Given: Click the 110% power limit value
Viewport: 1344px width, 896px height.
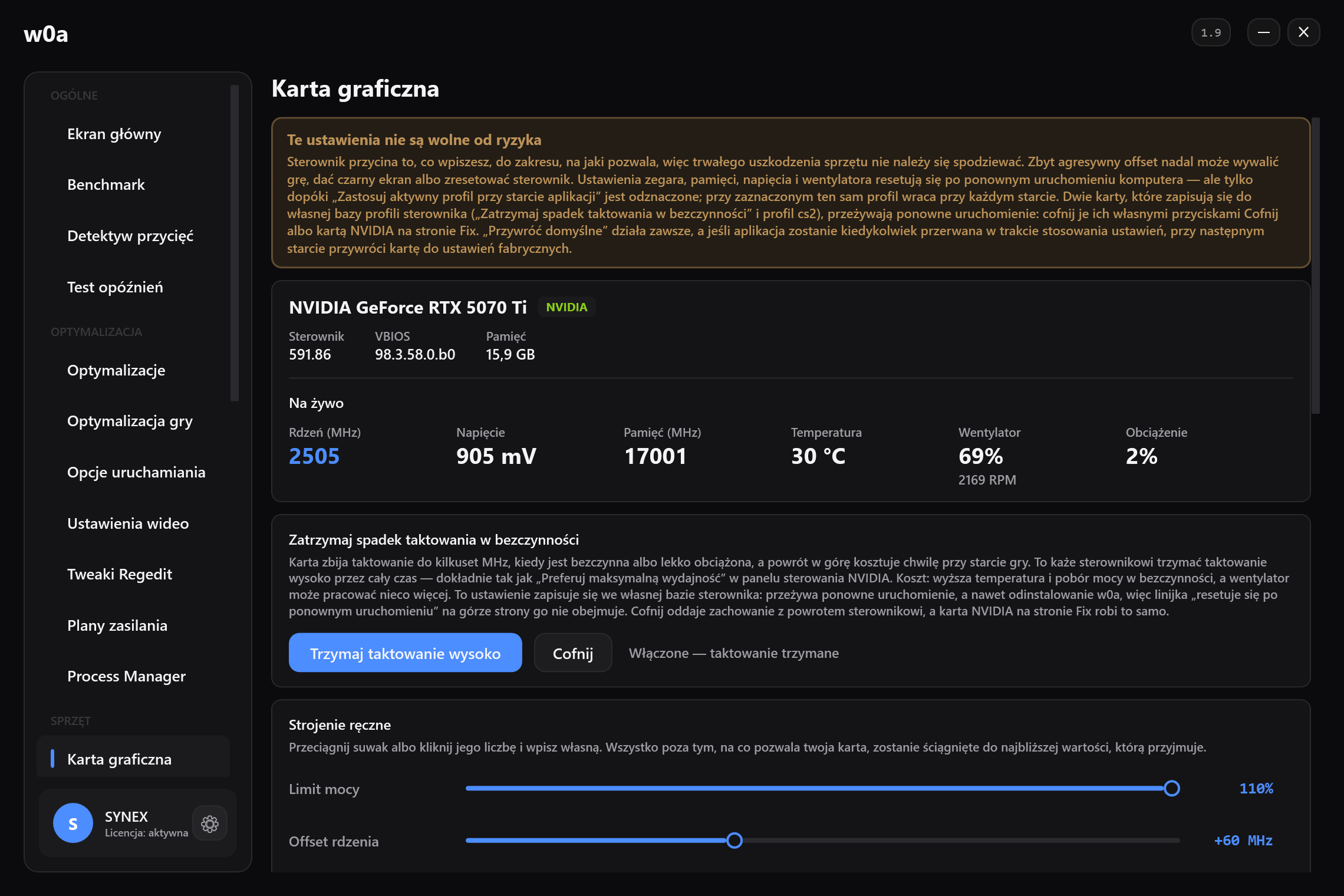Looking at the screenshot, I should [x=1256, y=789].
